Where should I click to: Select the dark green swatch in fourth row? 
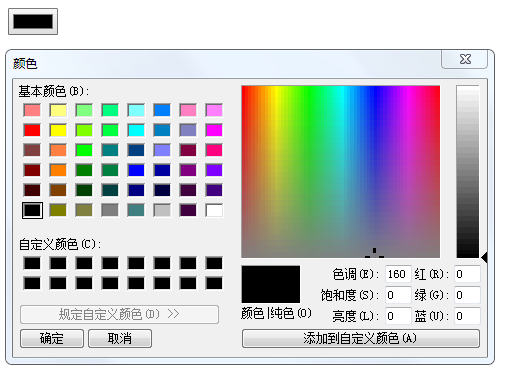click(84, 170)
